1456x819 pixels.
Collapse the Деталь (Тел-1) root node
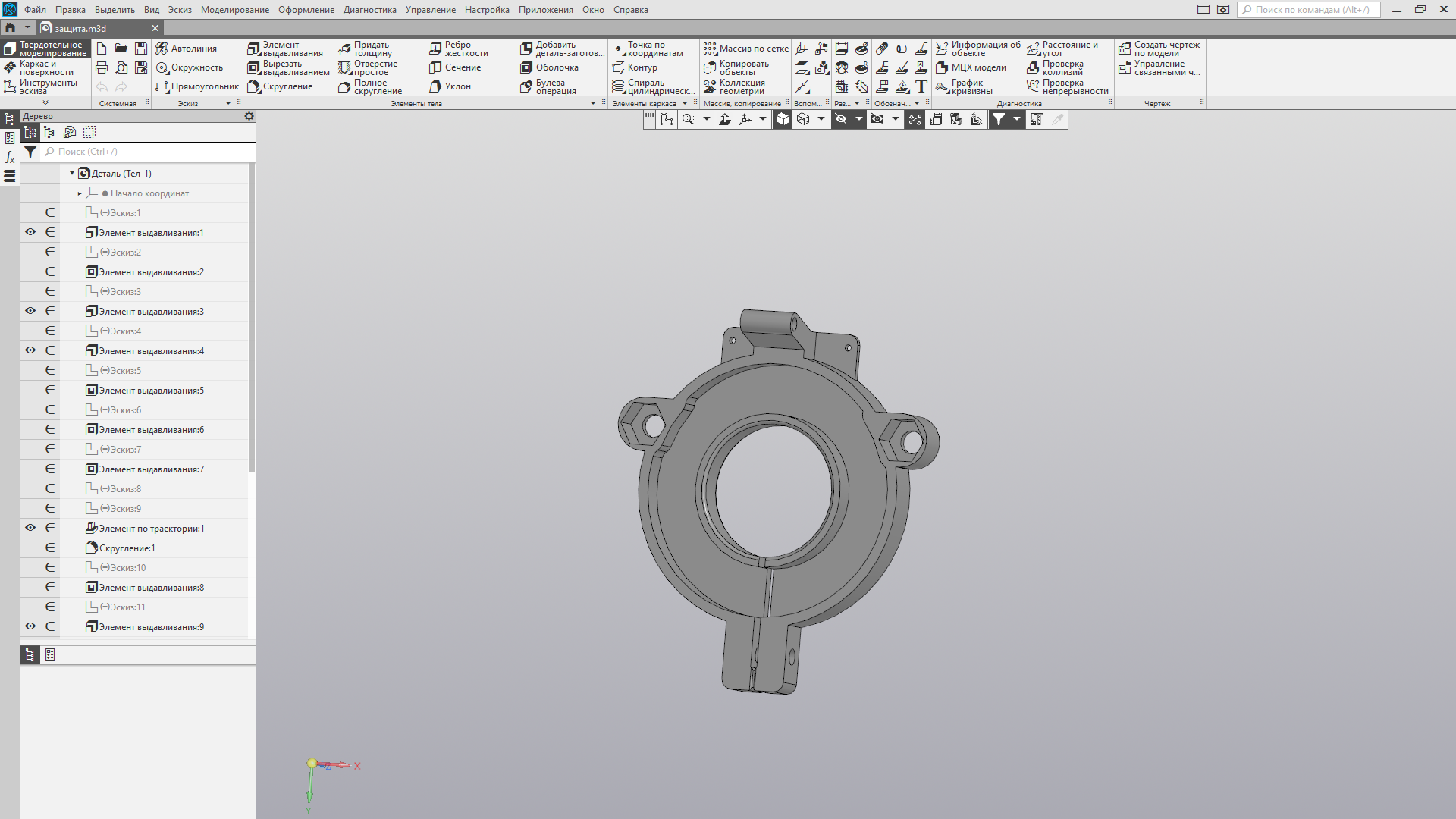[x=72, y=174]
